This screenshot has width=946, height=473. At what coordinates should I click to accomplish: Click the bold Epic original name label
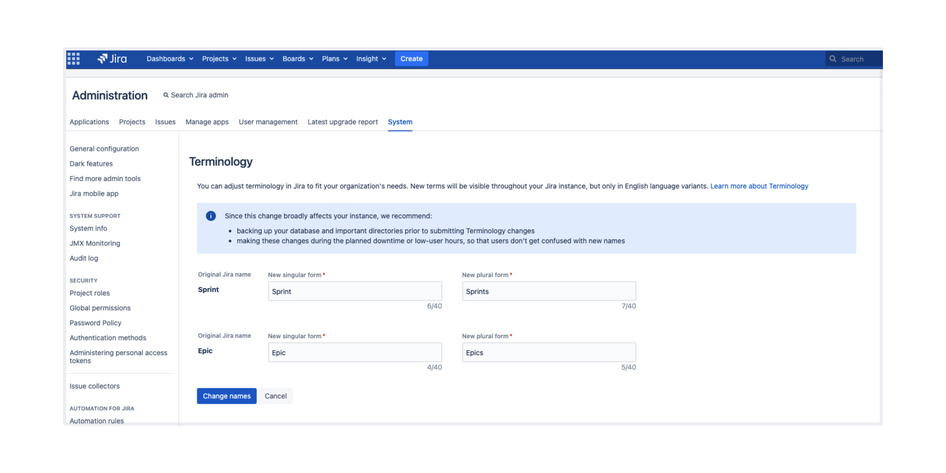pyautogui.click(x=205, y=351)
